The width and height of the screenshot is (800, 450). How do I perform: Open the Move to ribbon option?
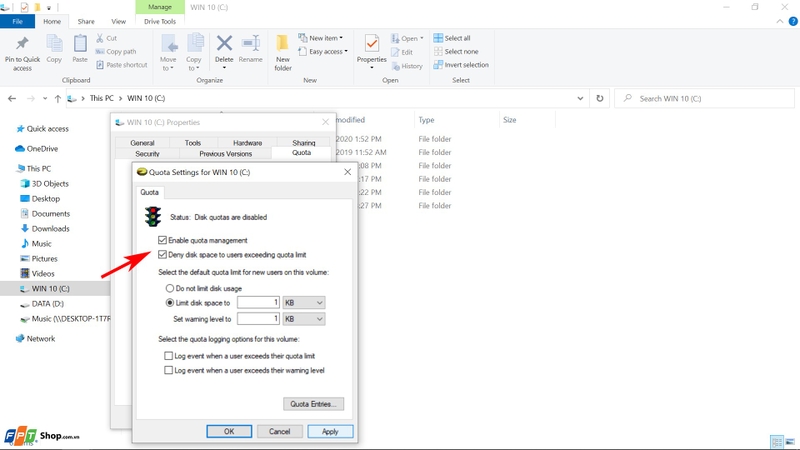click(168, 52)
